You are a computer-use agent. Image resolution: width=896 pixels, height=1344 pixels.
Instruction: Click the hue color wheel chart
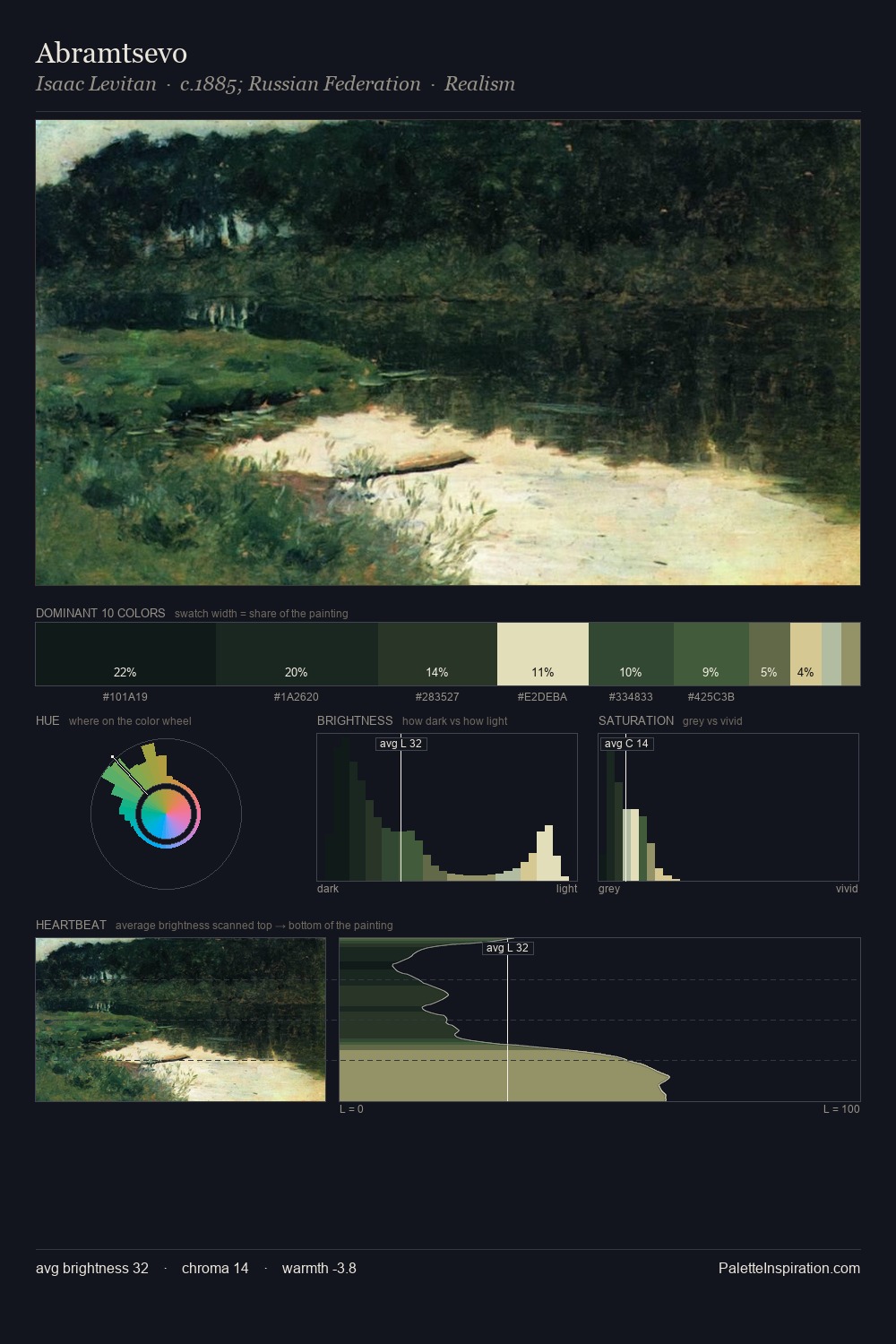(x=166, y=814)
